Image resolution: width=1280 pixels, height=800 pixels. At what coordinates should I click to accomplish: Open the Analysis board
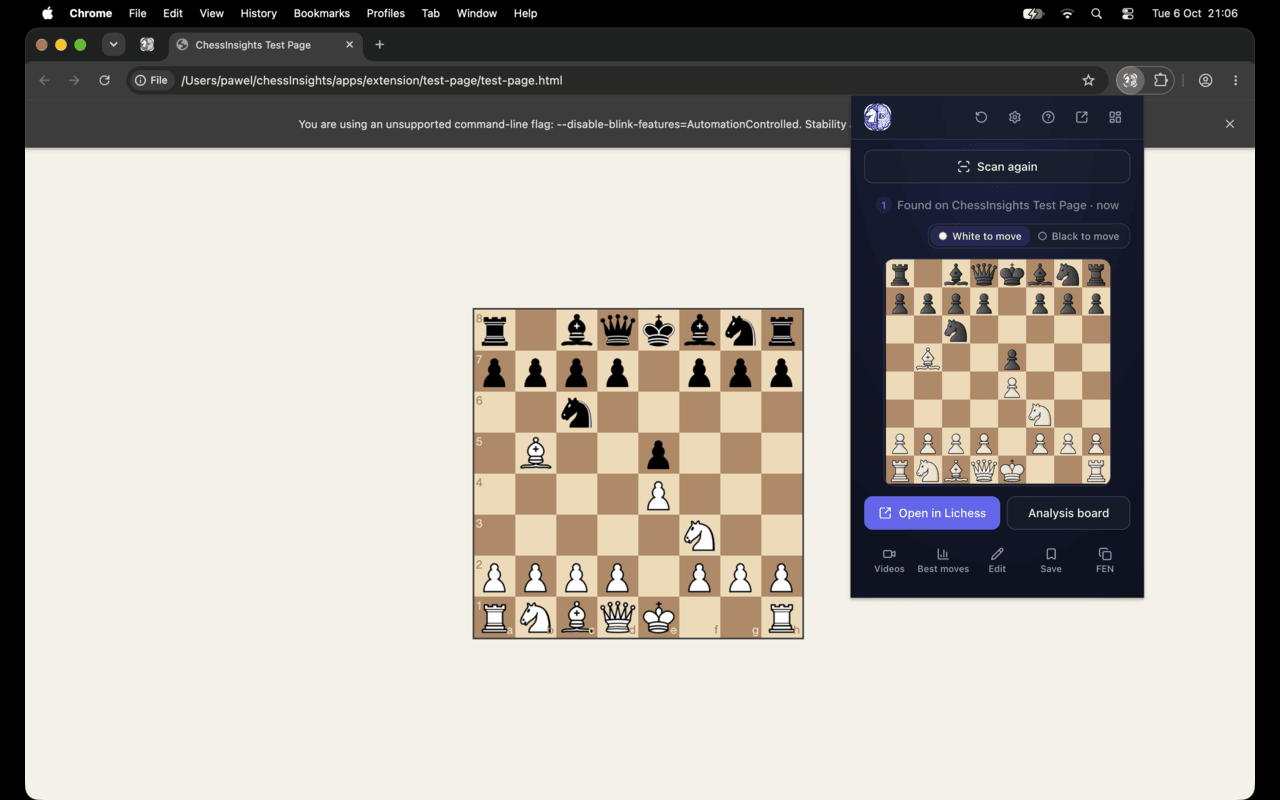click(x=1069, y=513)
